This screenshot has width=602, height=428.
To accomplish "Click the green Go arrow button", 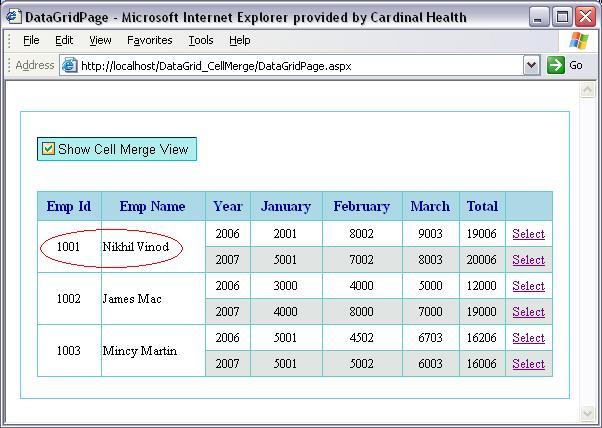I will tap(556, 65).
